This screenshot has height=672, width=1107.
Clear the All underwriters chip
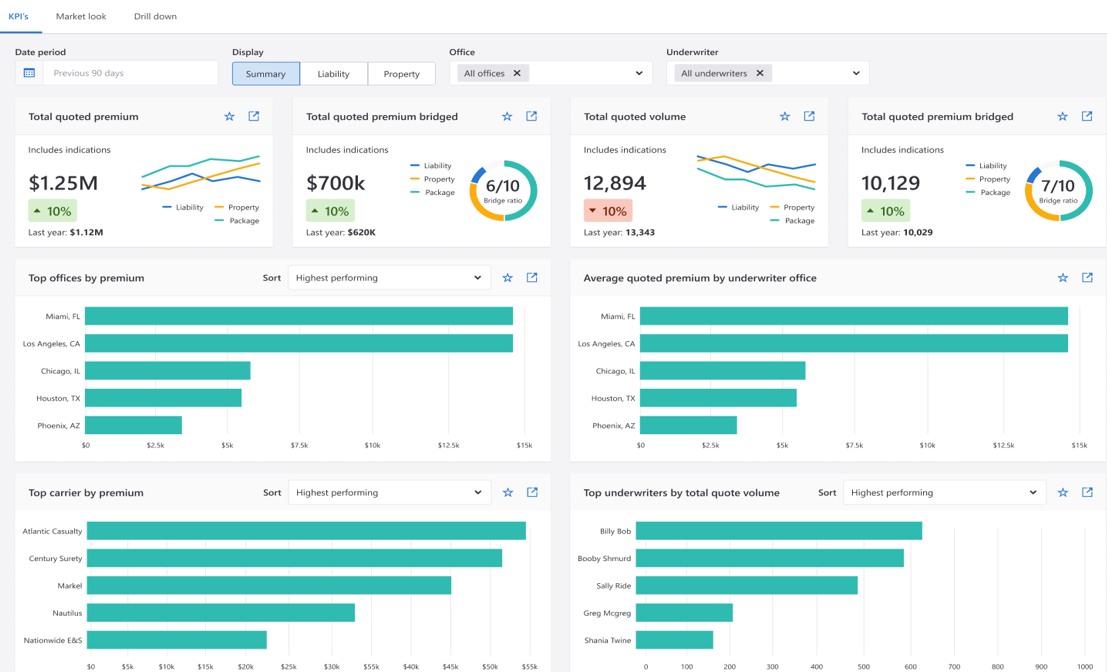(760, 73)
